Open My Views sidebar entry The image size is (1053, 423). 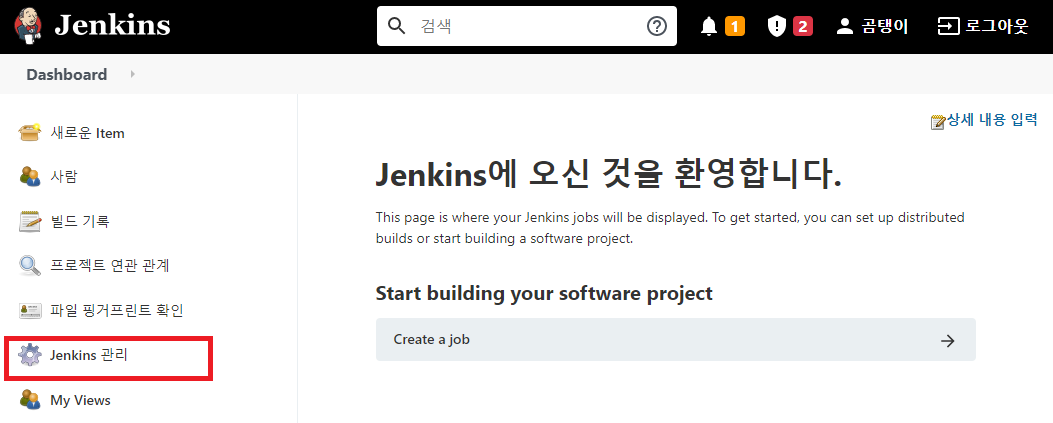pyautogui.click(x=81, y=400)
